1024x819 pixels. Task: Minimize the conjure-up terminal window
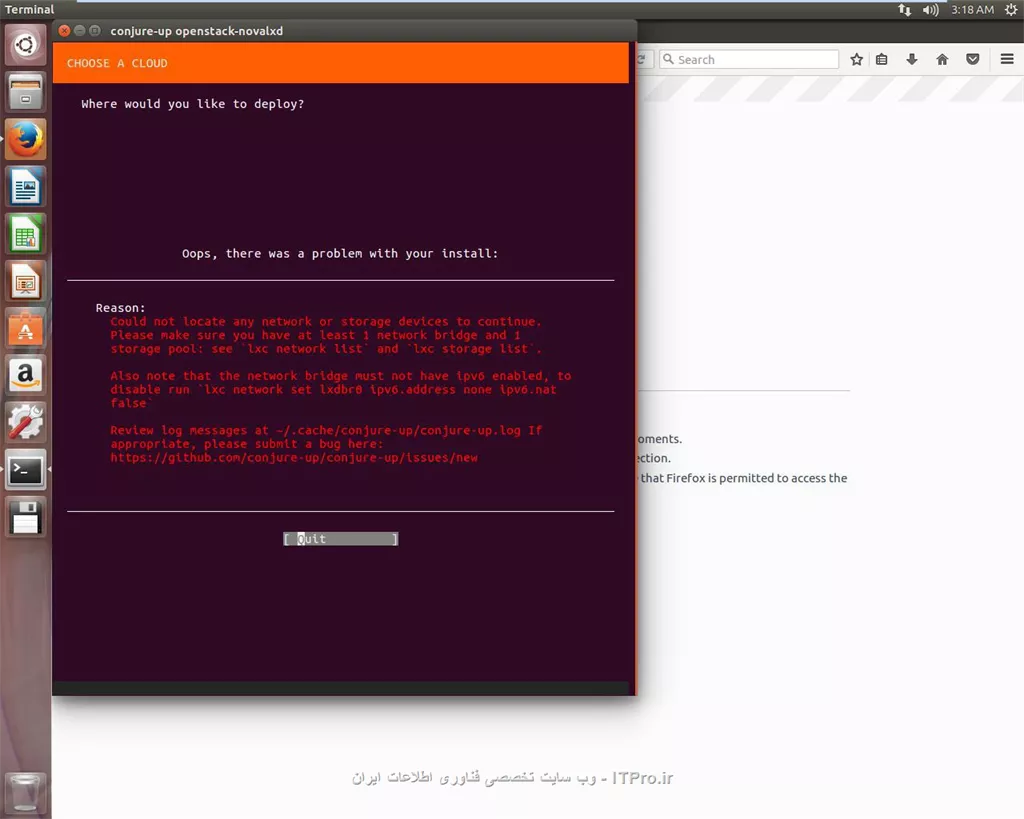pos(80,31)
